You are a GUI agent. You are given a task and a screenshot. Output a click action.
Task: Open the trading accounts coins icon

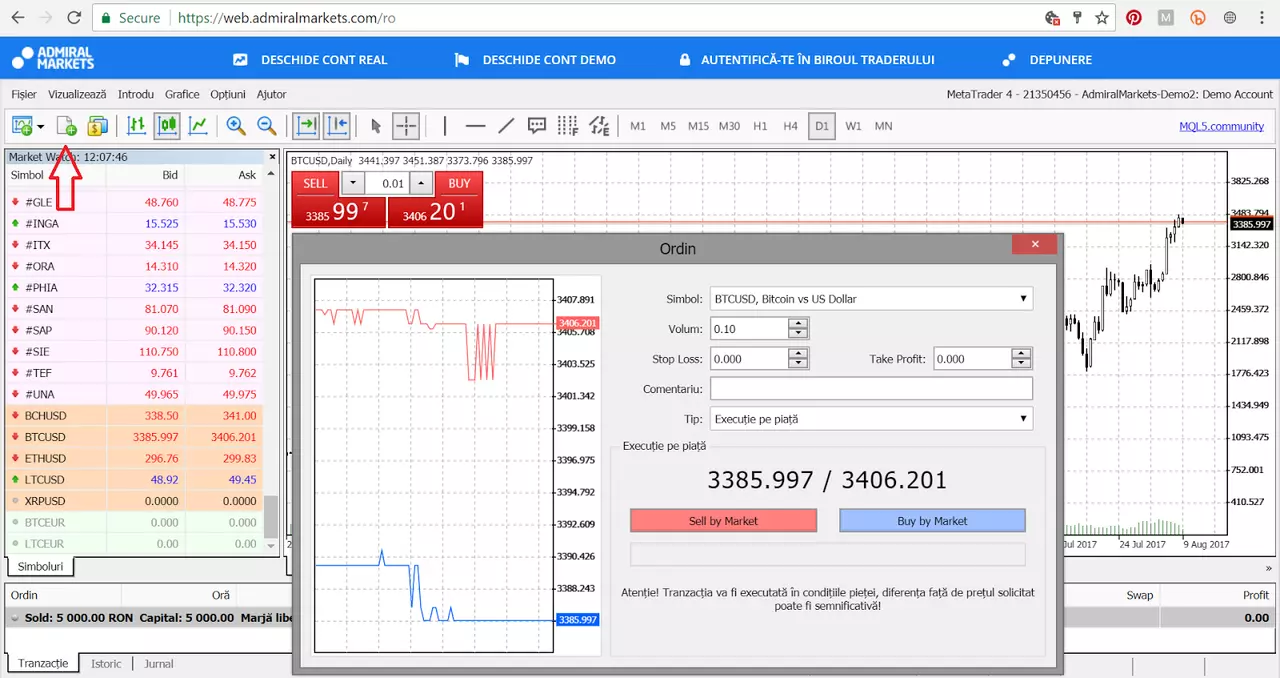click(97, 126)
